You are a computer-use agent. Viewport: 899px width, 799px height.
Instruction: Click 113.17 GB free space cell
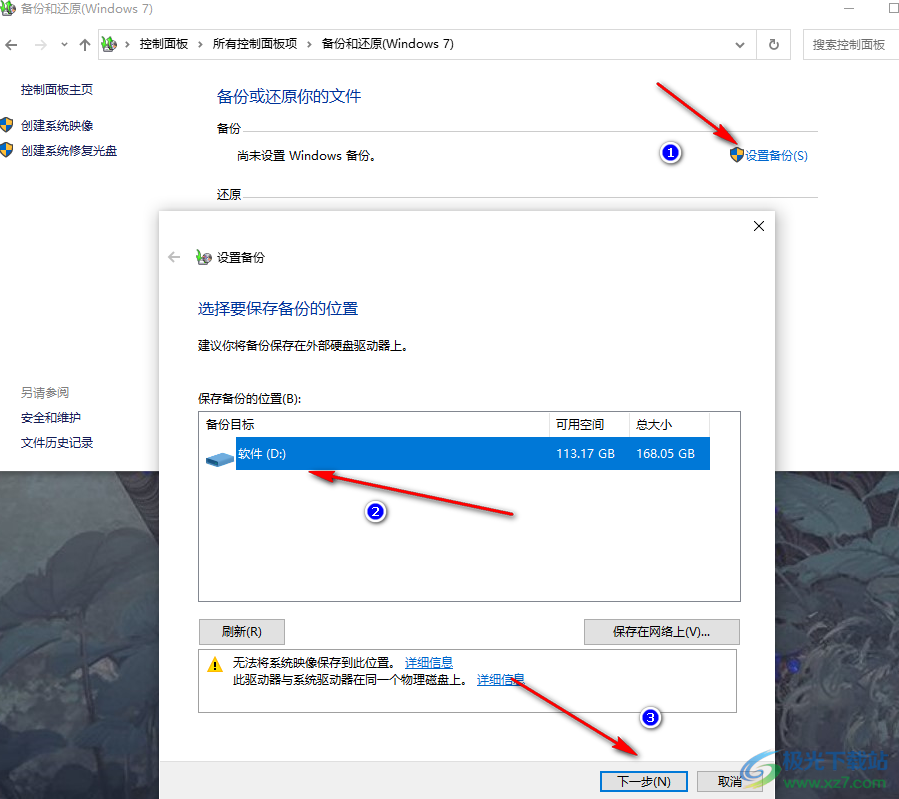585,454
